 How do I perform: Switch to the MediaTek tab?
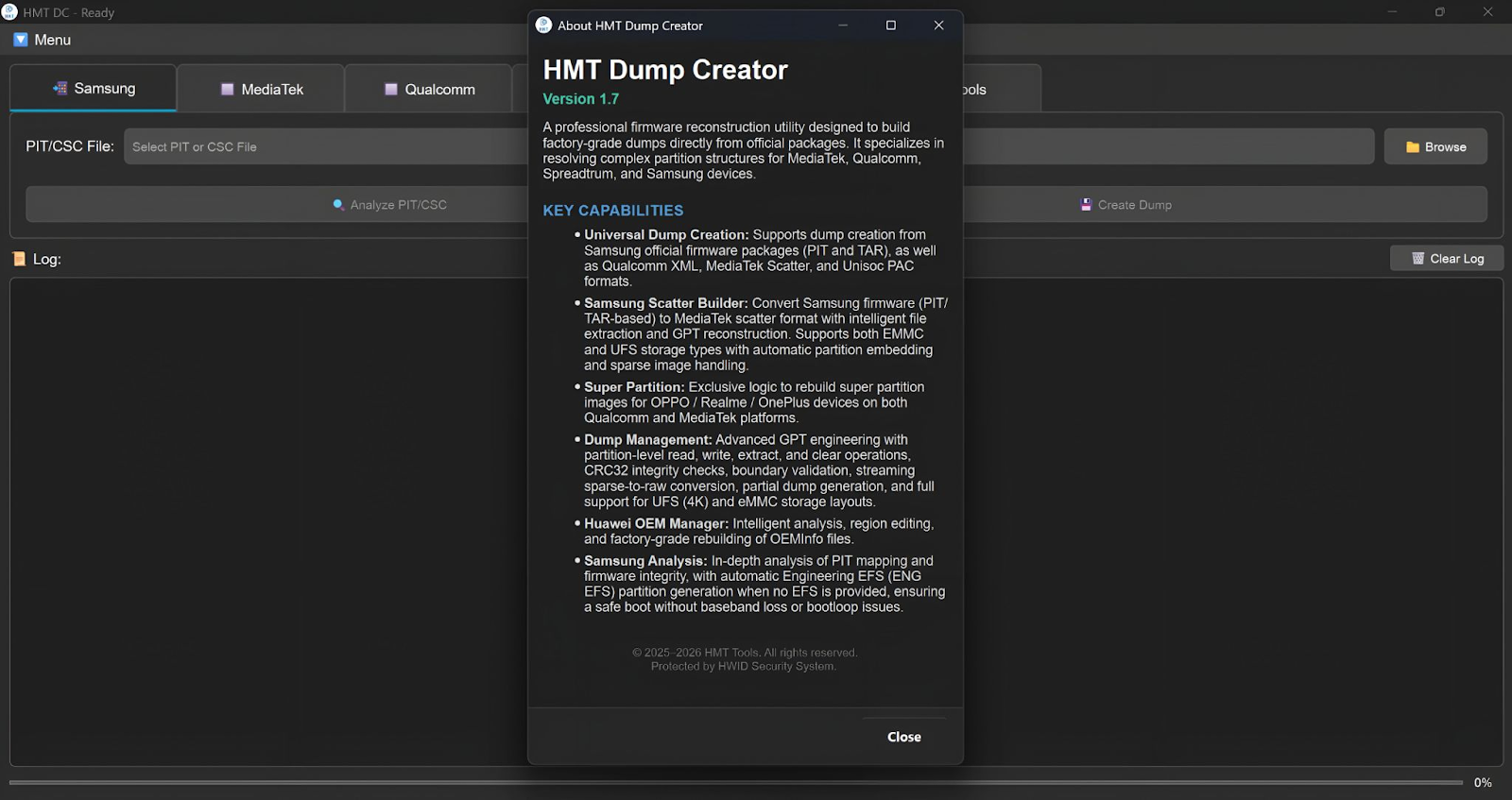(261, 89)
